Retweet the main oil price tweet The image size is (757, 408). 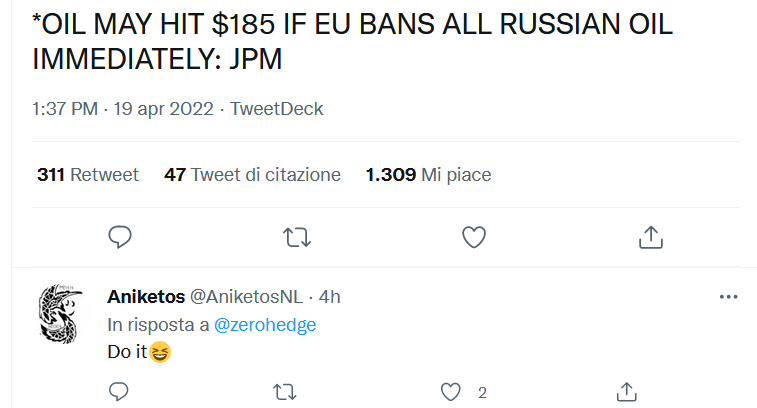(297, 237)
